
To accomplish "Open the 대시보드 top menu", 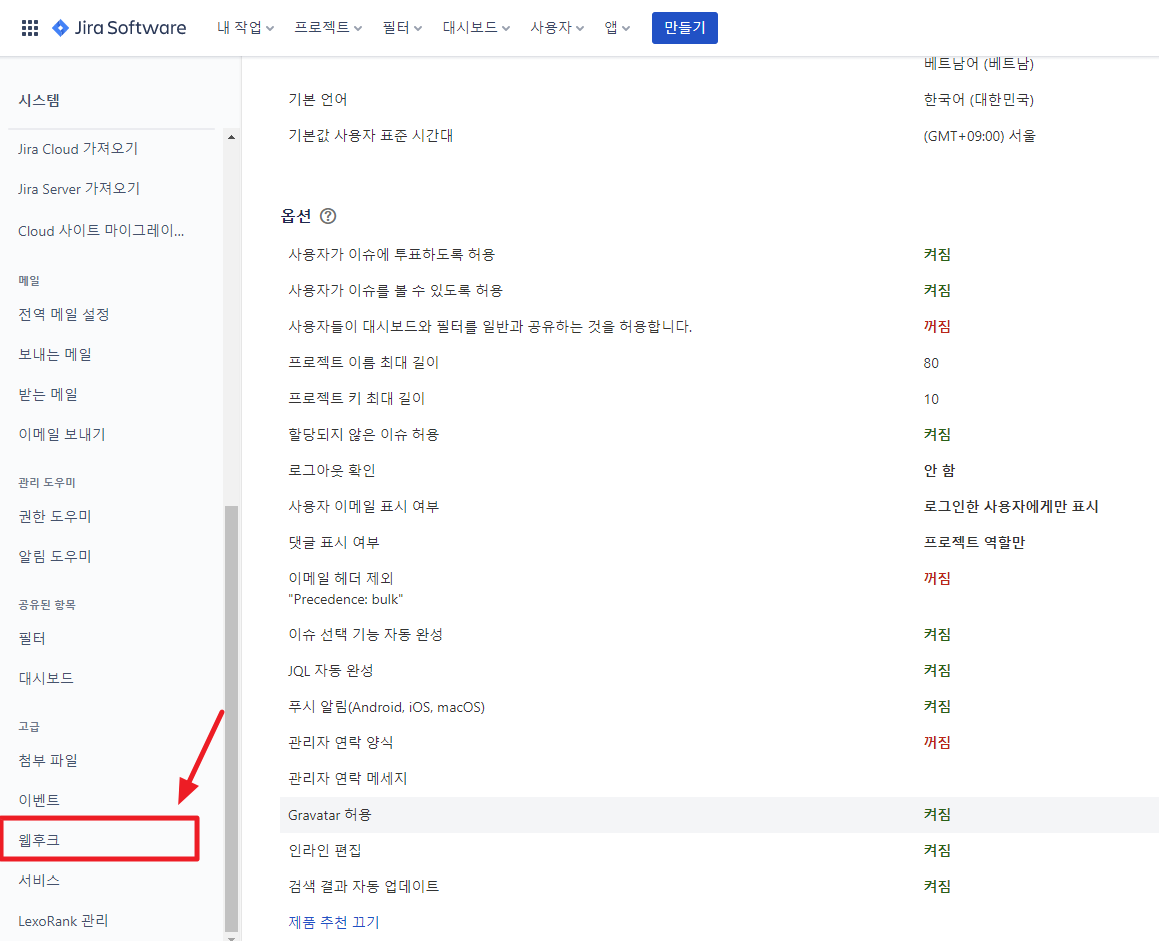I will click(476, 28).
